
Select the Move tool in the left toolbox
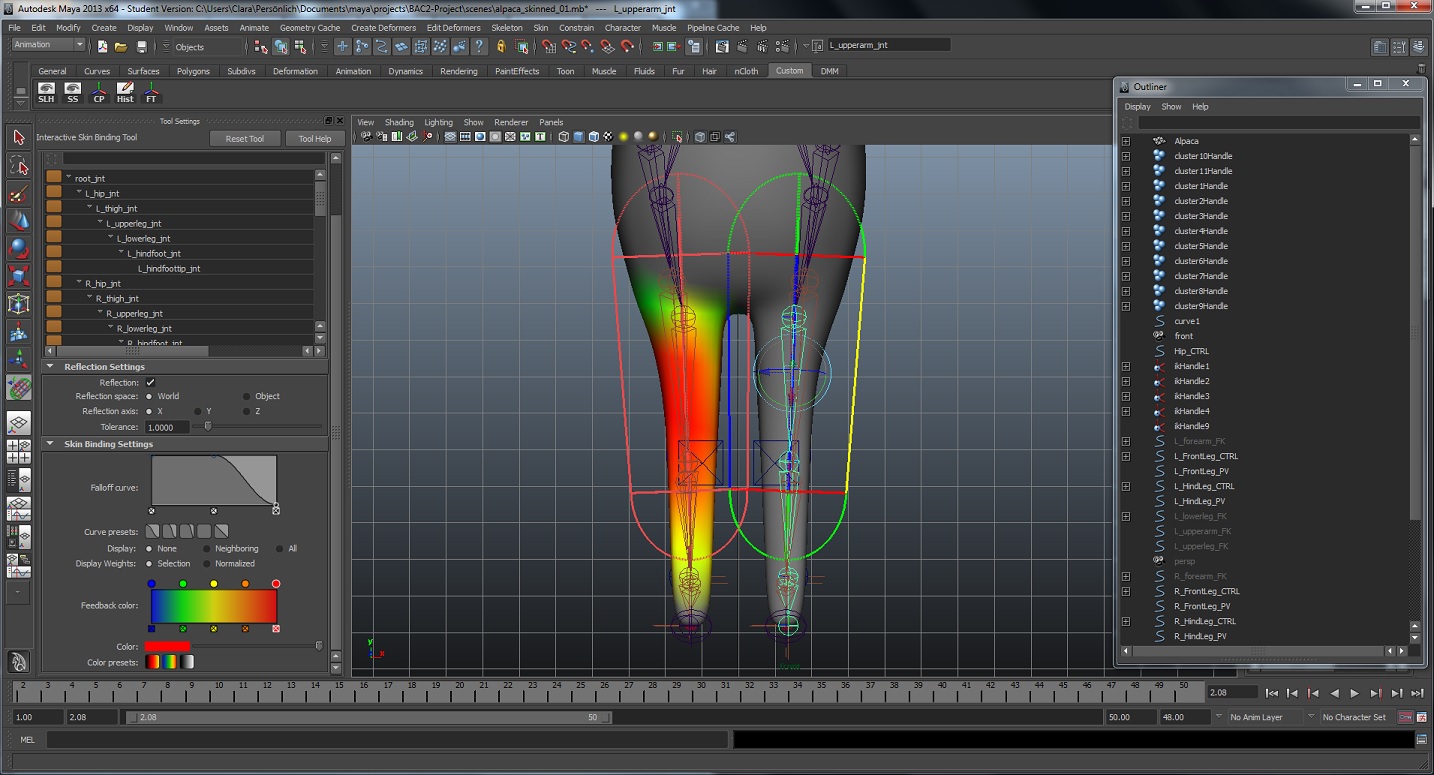pos(16,221)
